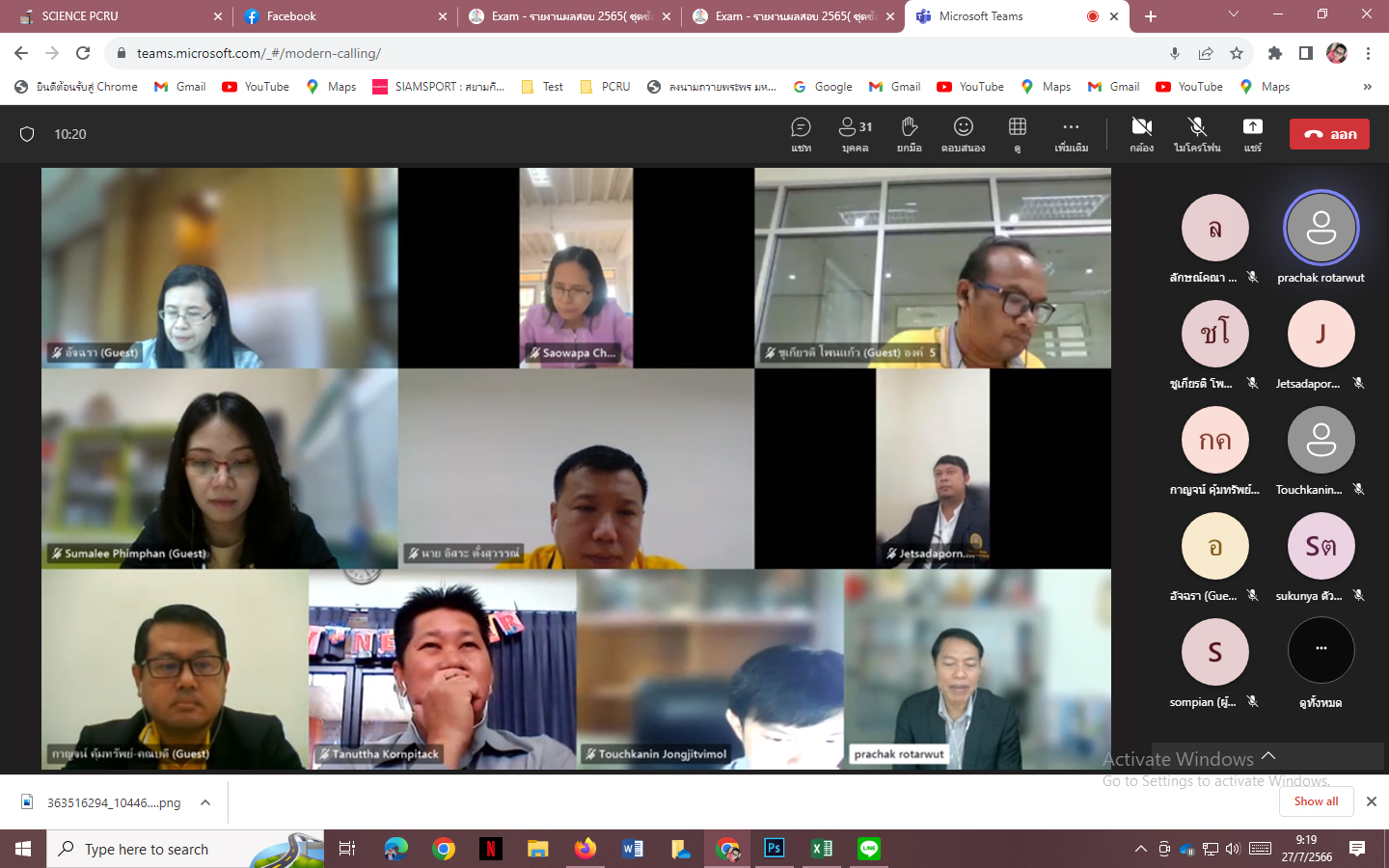Raise hand in the meeting

(x=909, y=134)
